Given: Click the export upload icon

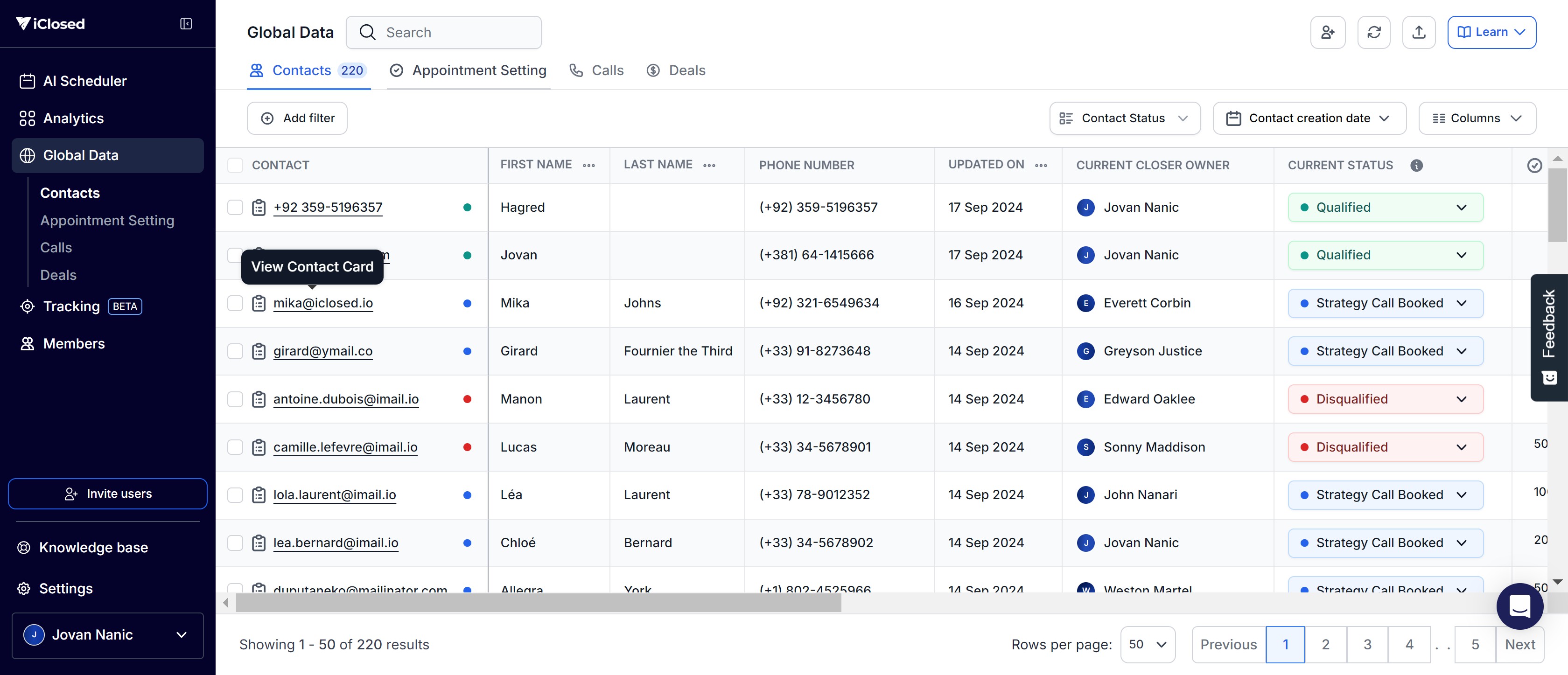Looking at the screenshot, I should 1419,32.
